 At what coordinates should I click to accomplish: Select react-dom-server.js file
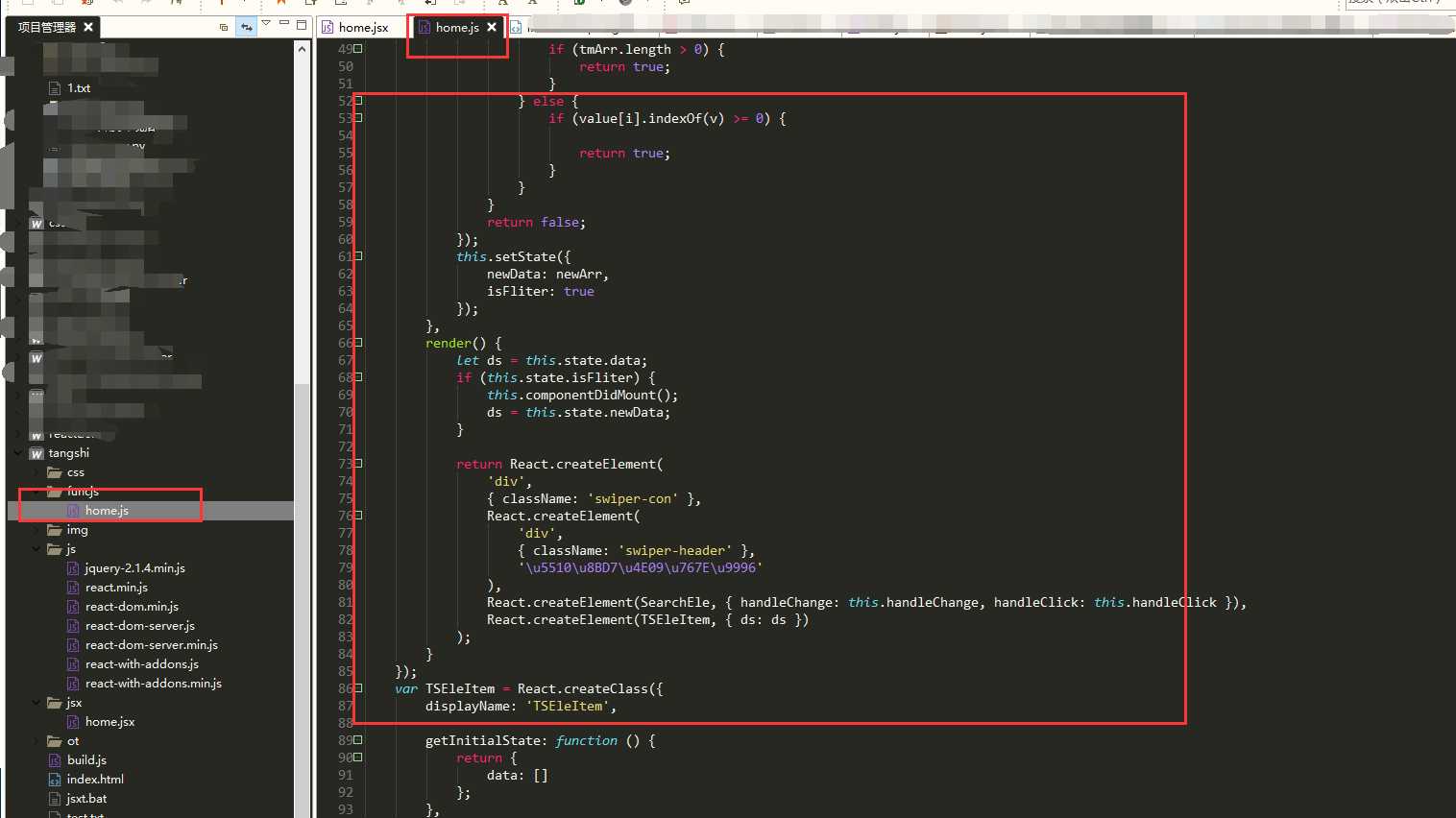pos(139,626)
